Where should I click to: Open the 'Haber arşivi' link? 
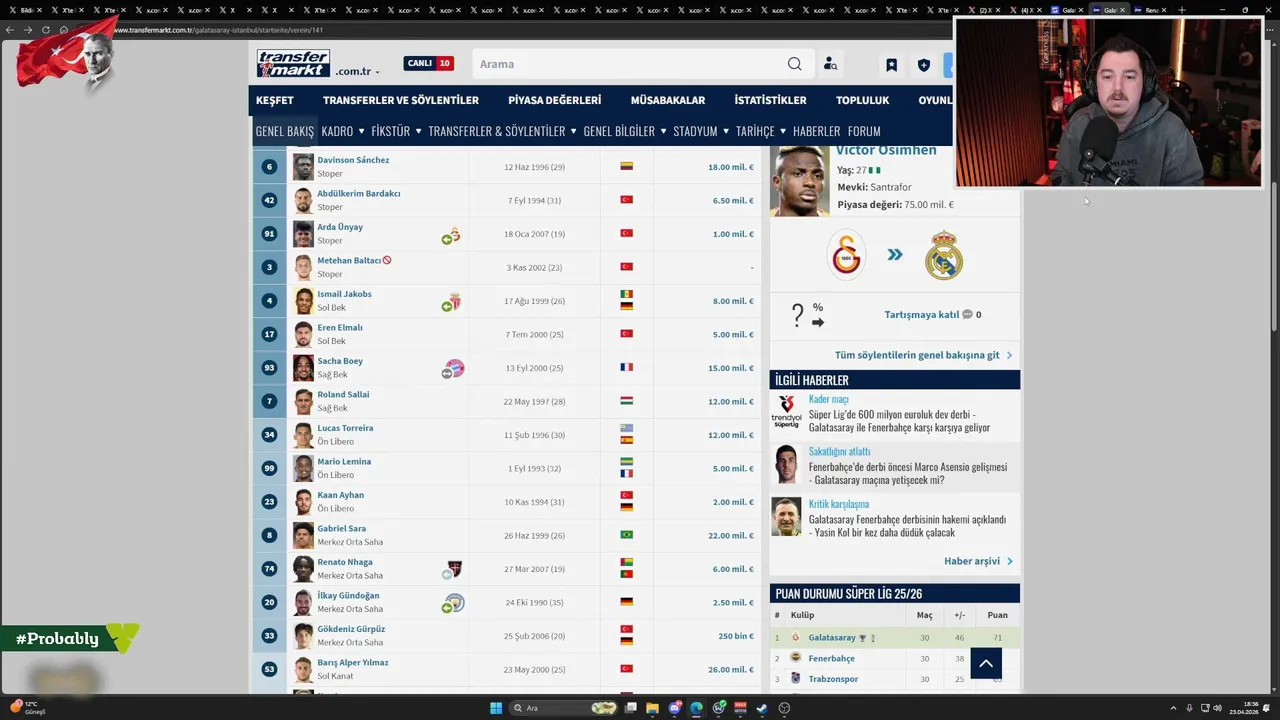click(972, 561)
